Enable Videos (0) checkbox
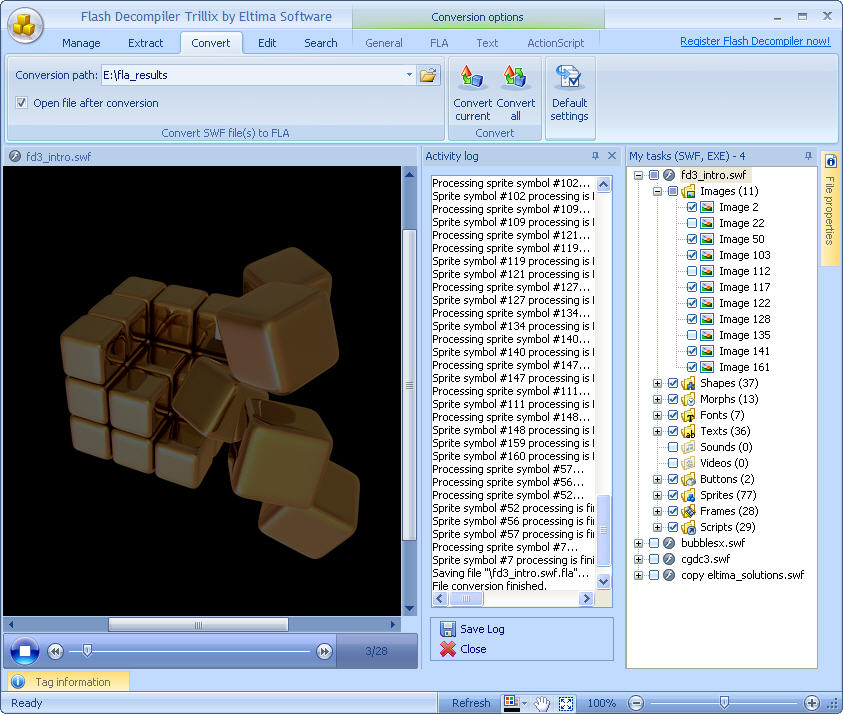The width and height of the screenshot is (843, 714). pyautogui.click(x=673, y=463)
